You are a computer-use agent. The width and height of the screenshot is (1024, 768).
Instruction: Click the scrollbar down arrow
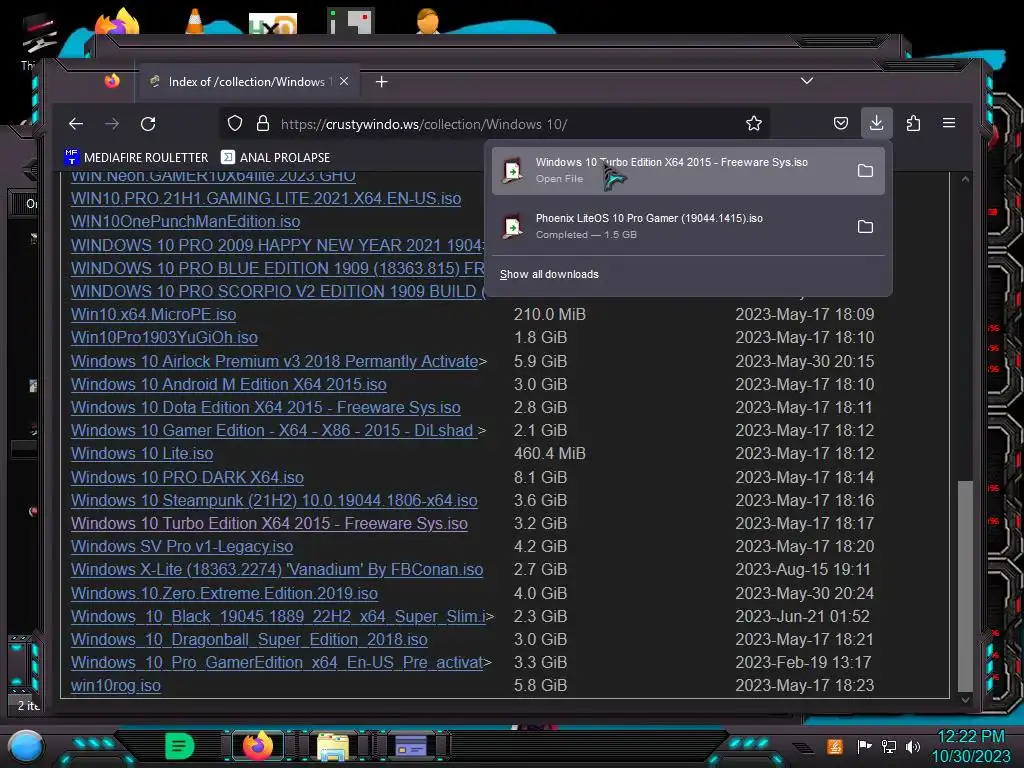[965, 699]
